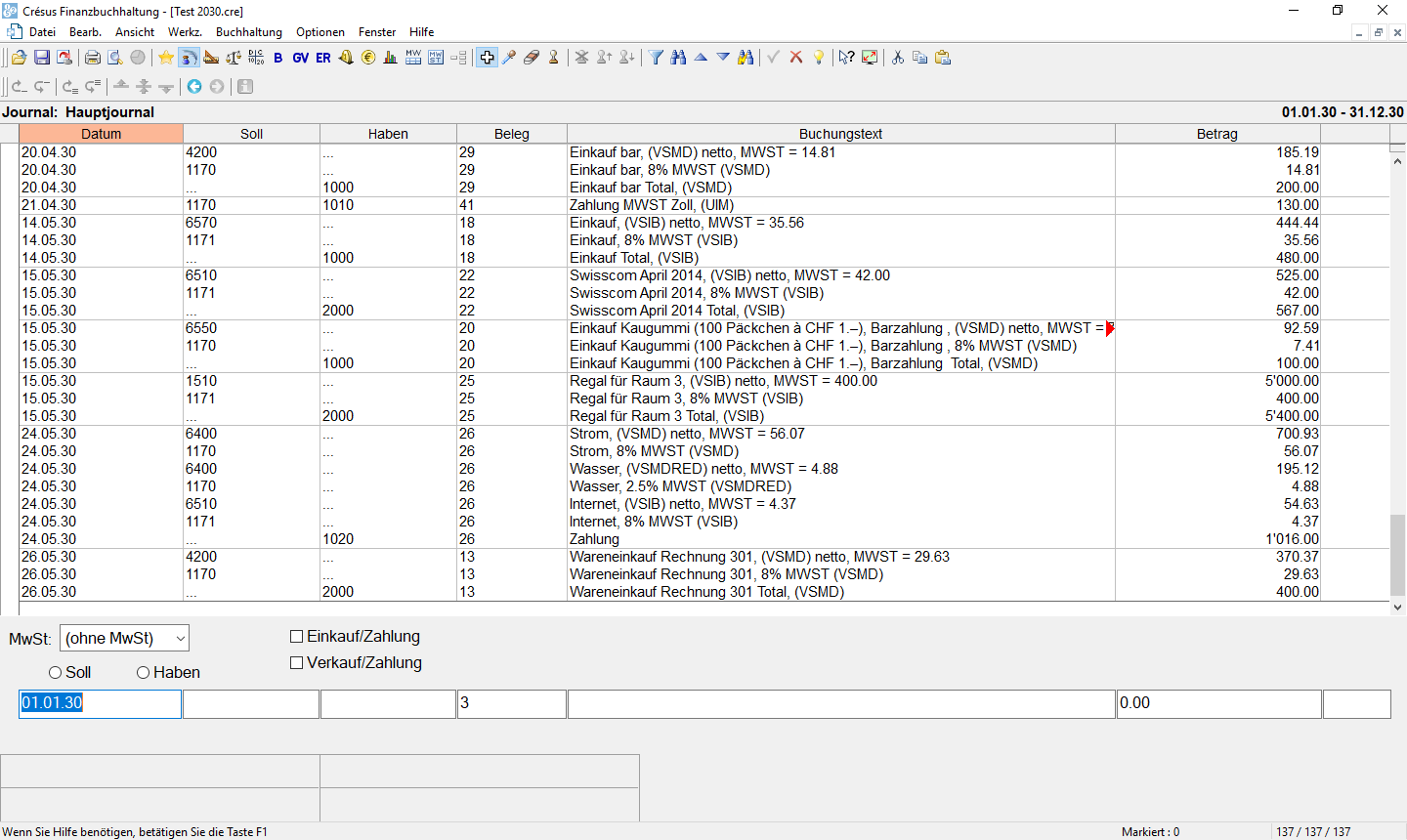Open print preview with the magnifier page icon
1407x840 pixels.
[115, 58]
